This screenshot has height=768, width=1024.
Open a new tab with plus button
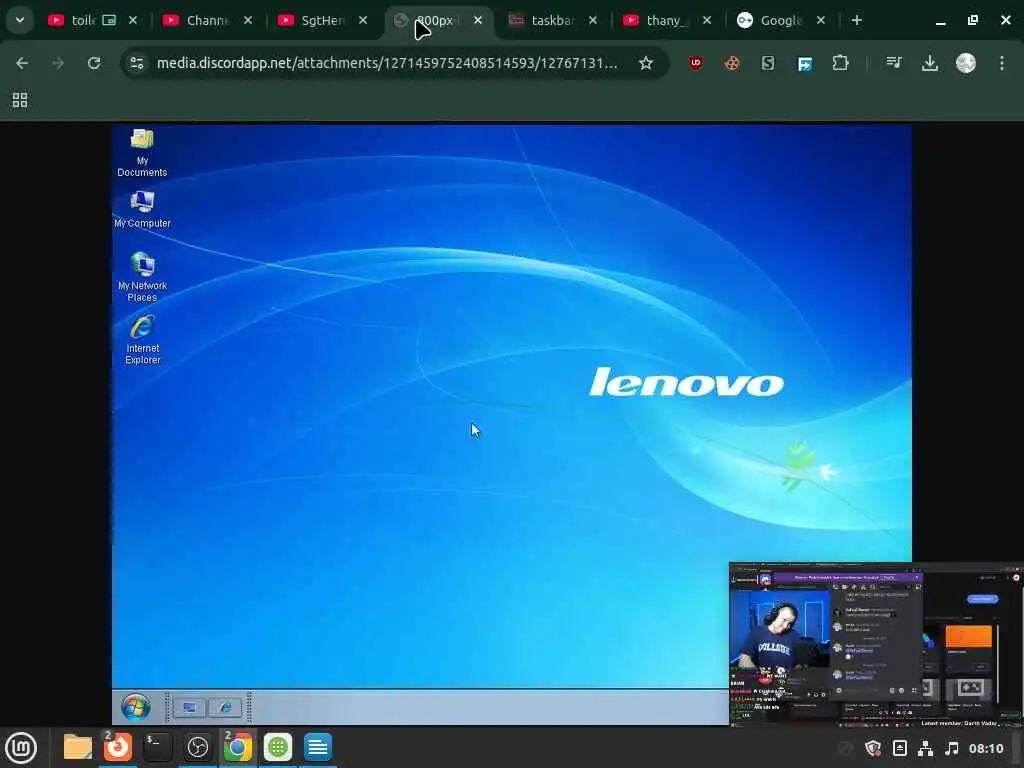[x=857, y=20]
